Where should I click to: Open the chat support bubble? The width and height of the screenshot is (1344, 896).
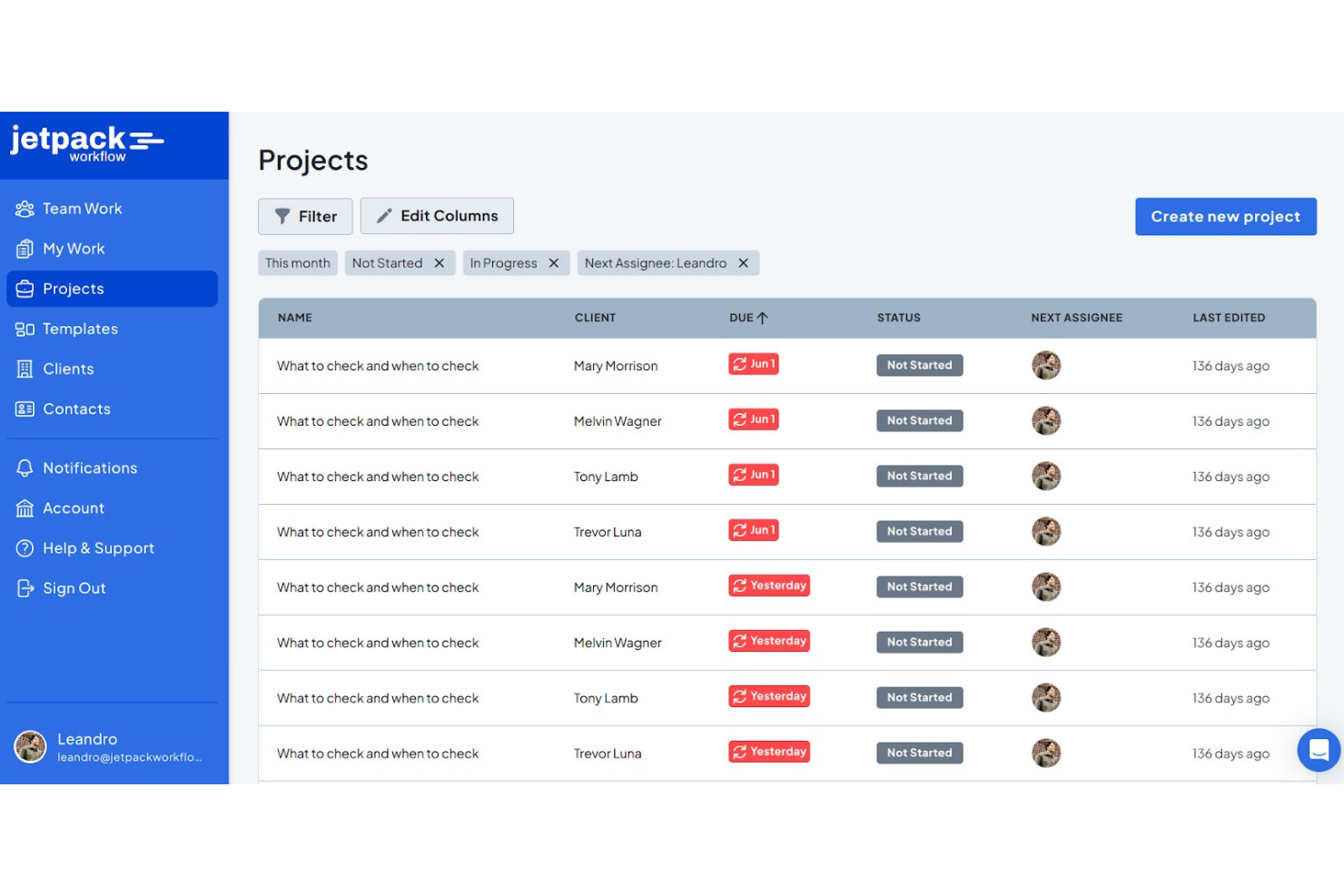click(1319, 751)
